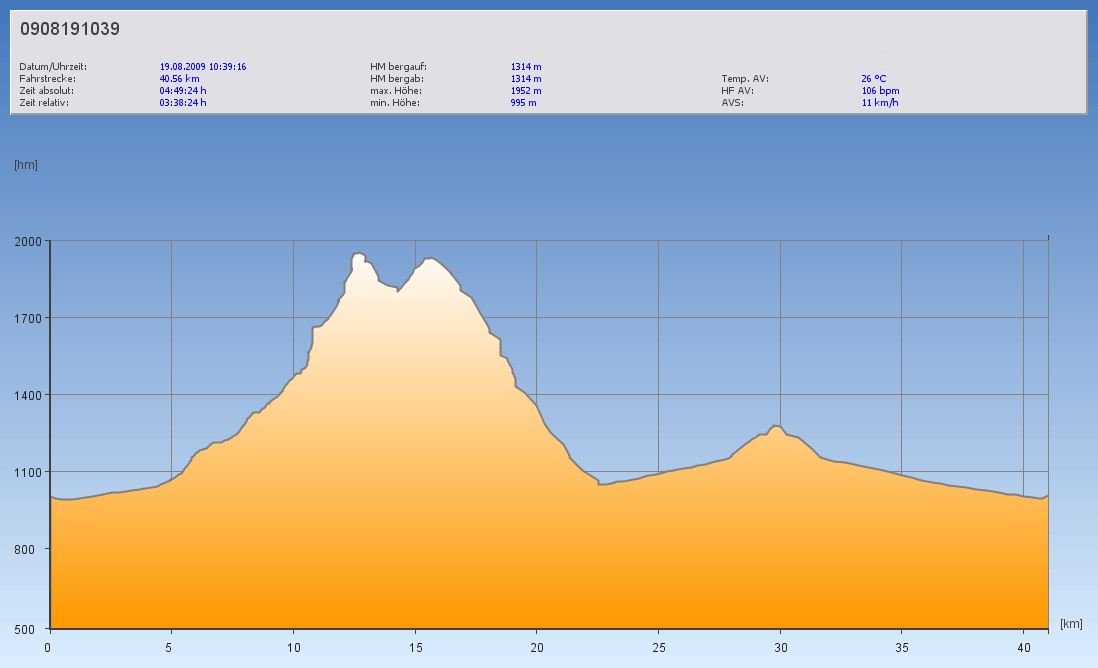Click the 800 tick on the height axis
1098x668 pixels.
(29, 550)
